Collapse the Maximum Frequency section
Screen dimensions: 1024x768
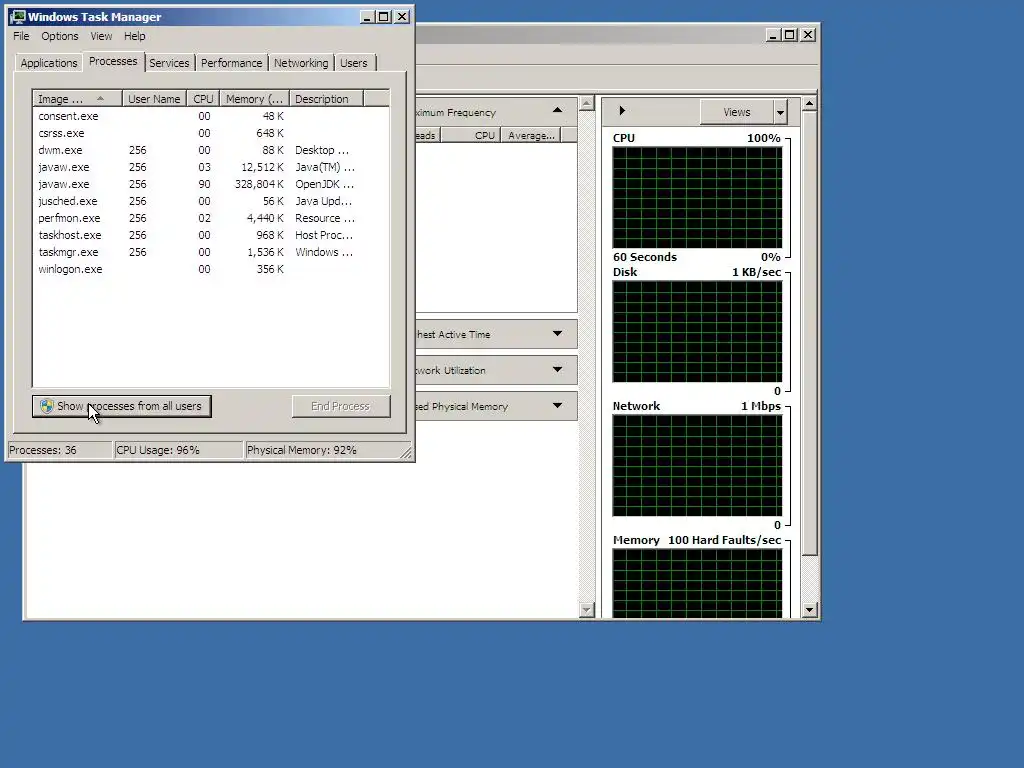point(557,111)
